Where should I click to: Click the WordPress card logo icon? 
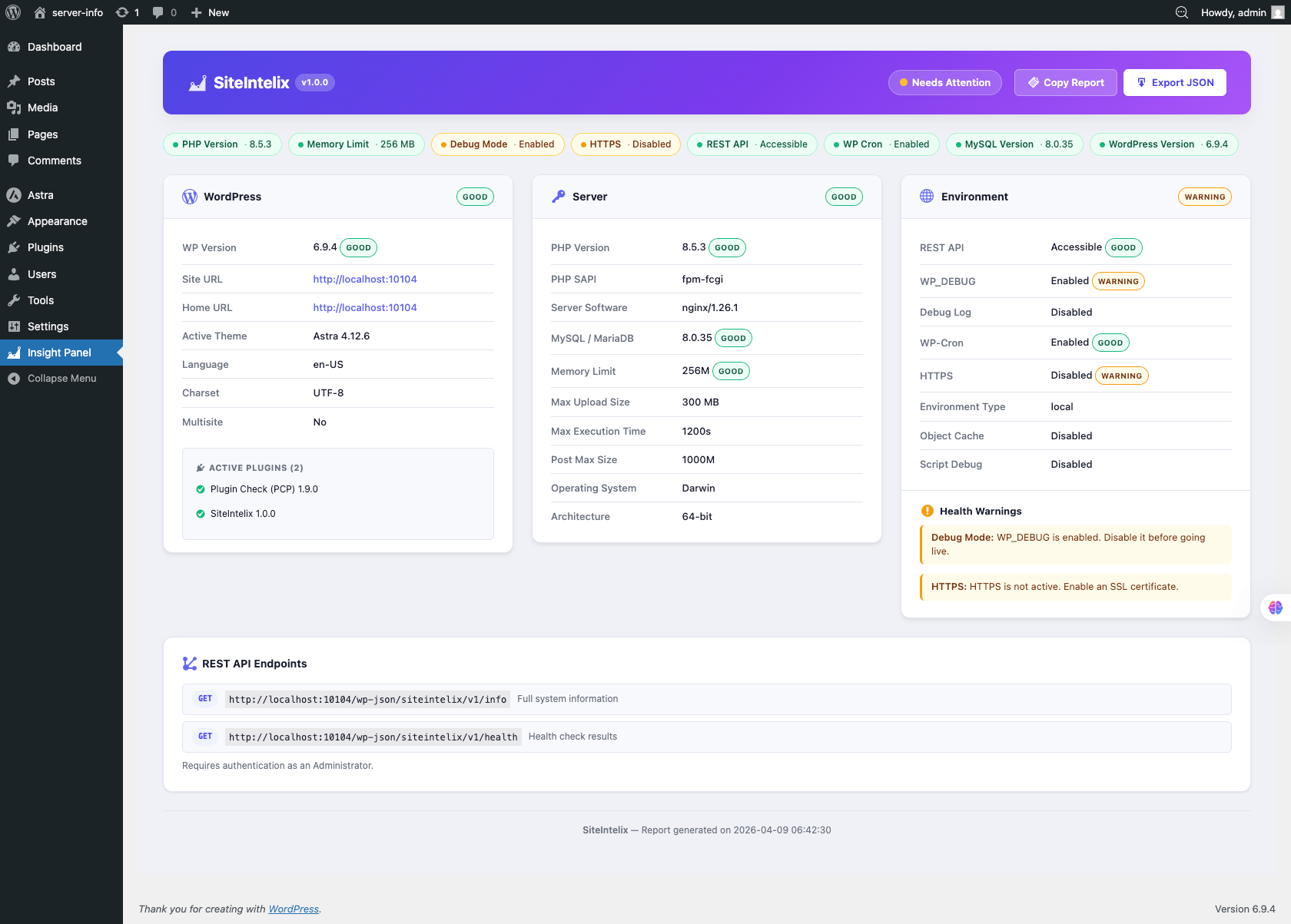(x=190, y=197)
